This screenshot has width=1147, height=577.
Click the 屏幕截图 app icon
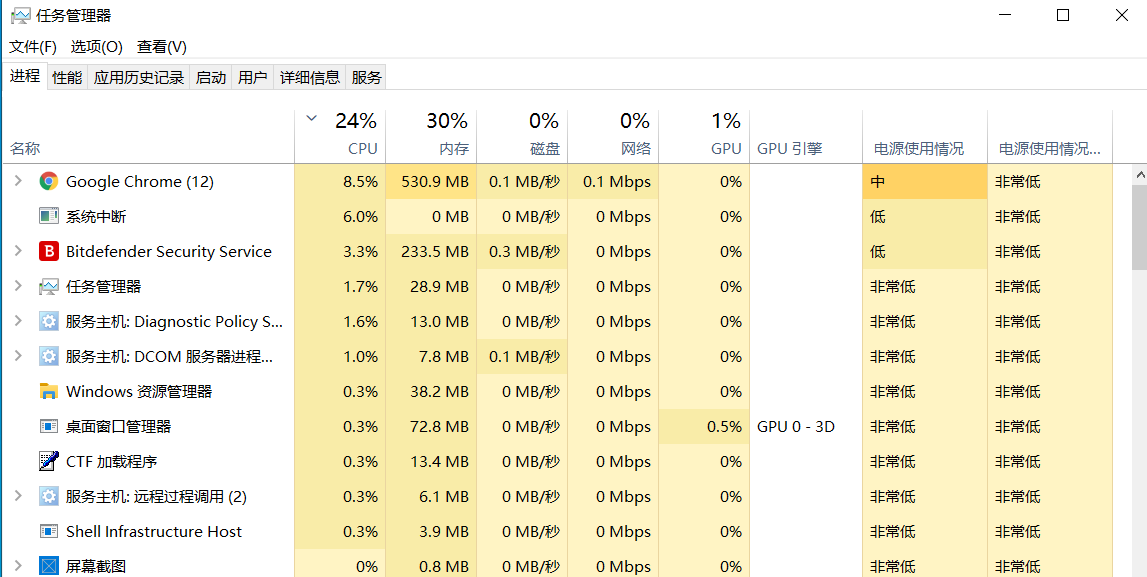click(48, 566)
